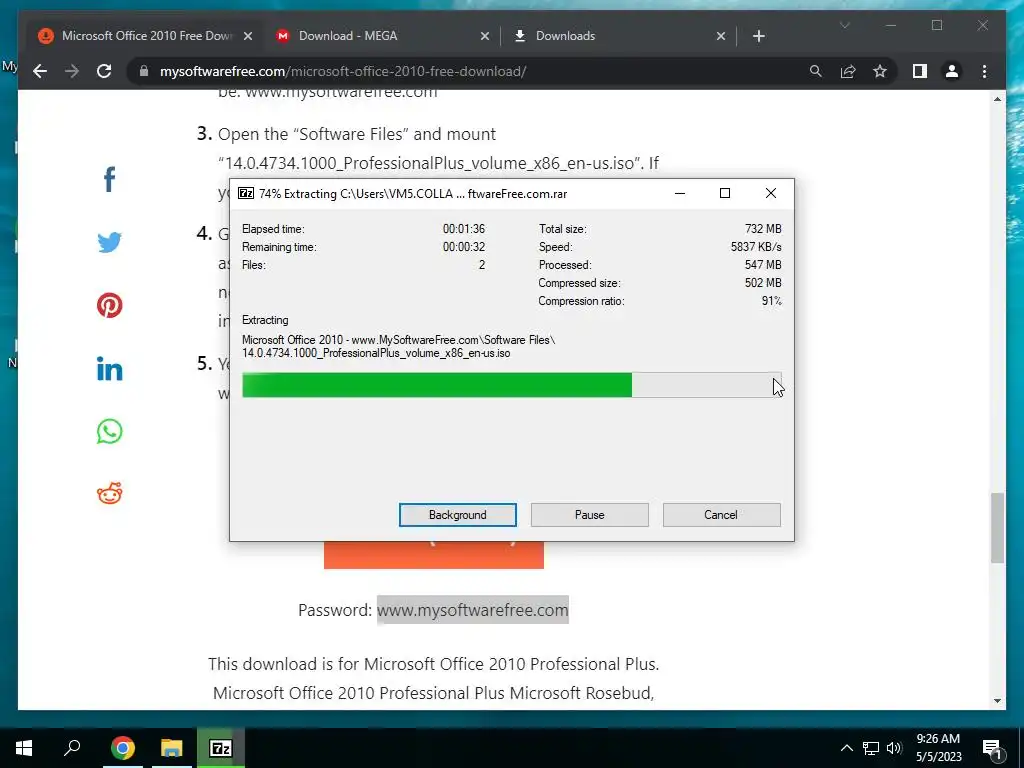Open a new Chrome tab
Screen dimensions: 1024x768
click(758, 36)
